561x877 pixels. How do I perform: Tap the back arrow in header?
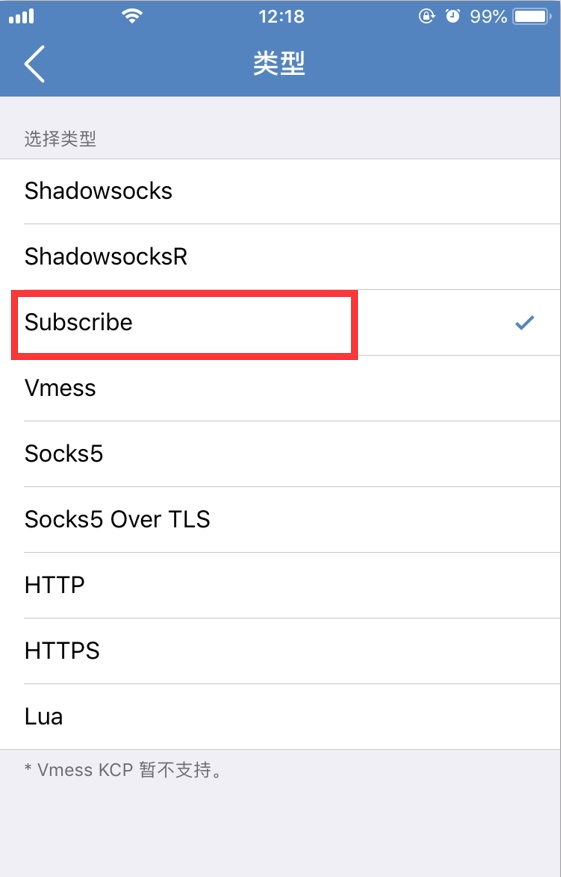tap(34, 64)
